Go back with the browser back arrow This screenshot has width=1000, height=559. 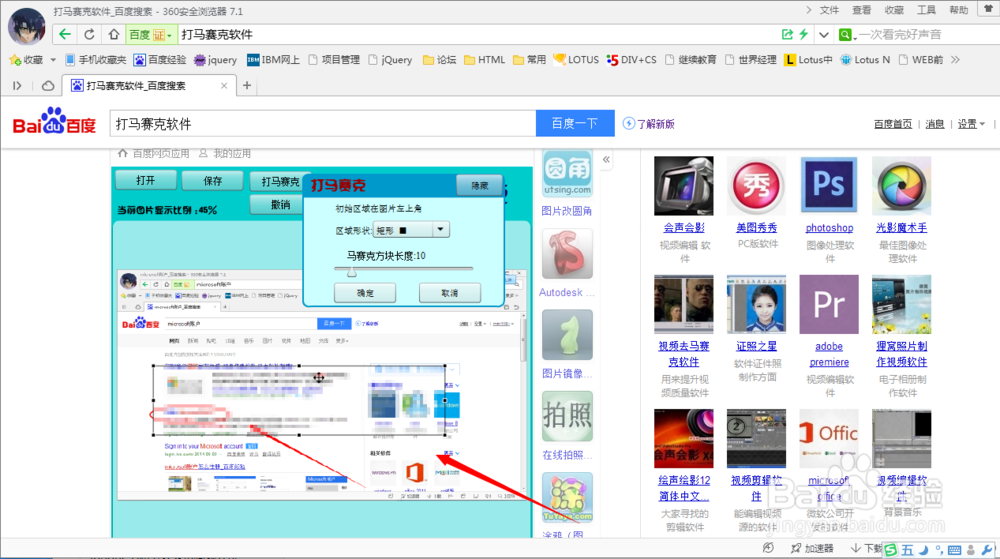(64, 34)
